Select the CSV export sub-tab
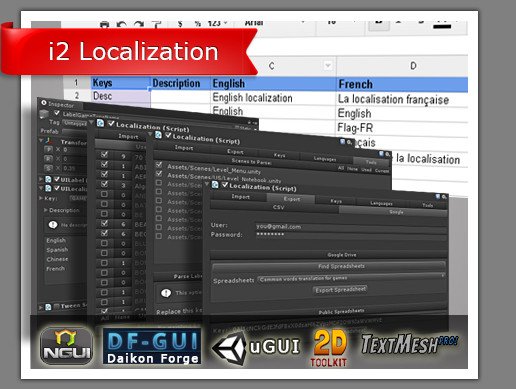This screenshot has height=389, width=516. pyautogui.click(x=275, y=208)
